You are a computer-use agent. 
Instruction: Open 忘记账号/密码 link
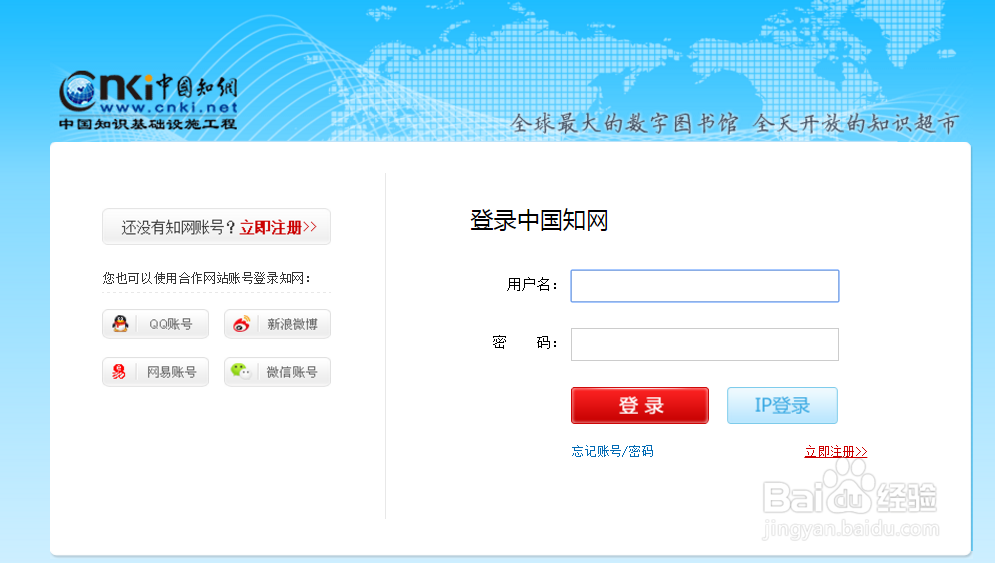point(612,451)
